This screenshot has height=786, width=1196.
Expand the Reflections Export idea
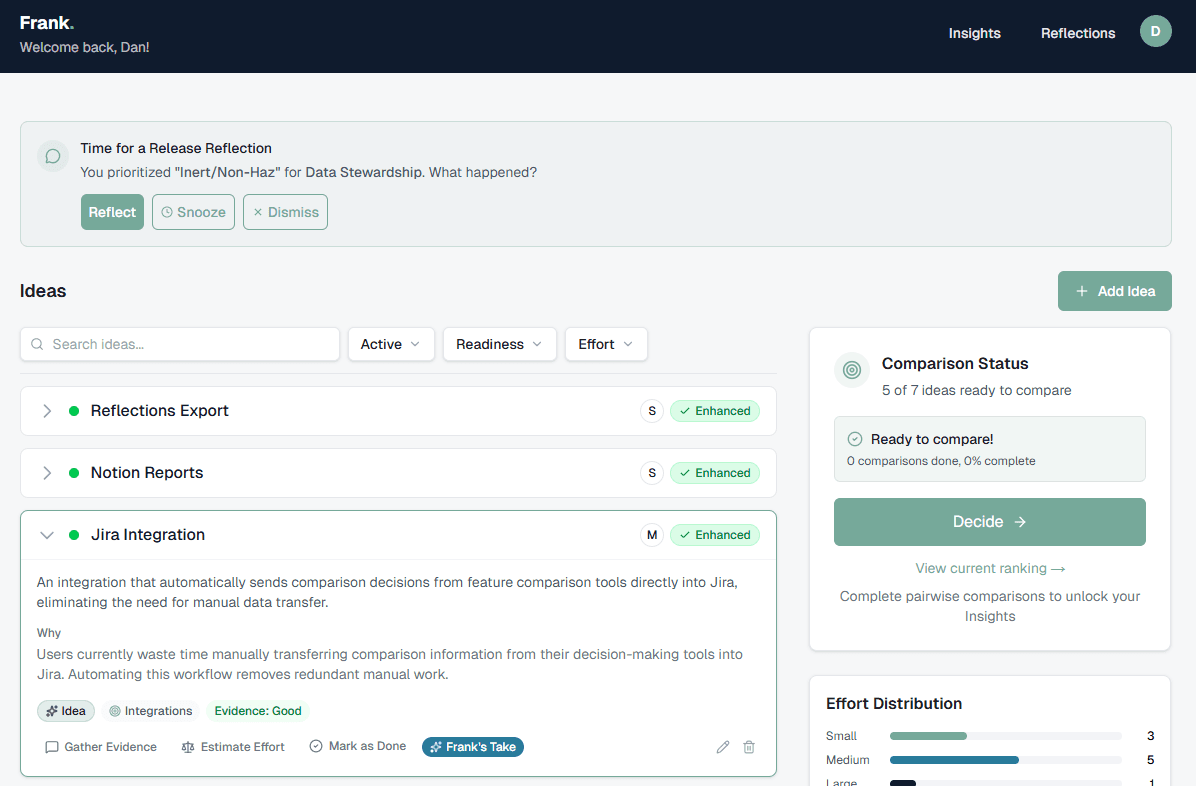(47, 411)
